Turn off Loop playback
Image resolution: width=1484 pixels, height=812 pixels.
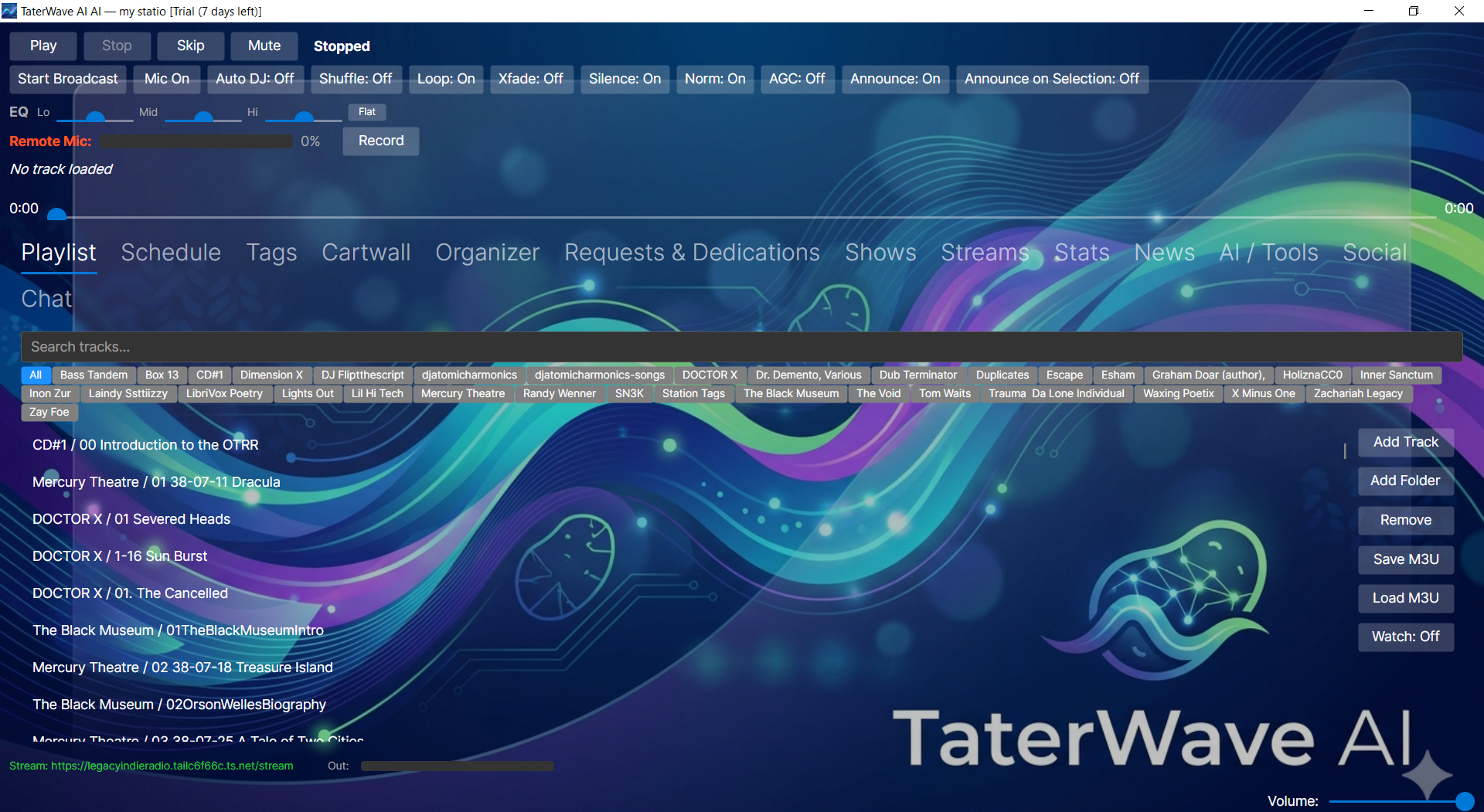[x=445, y=79]
